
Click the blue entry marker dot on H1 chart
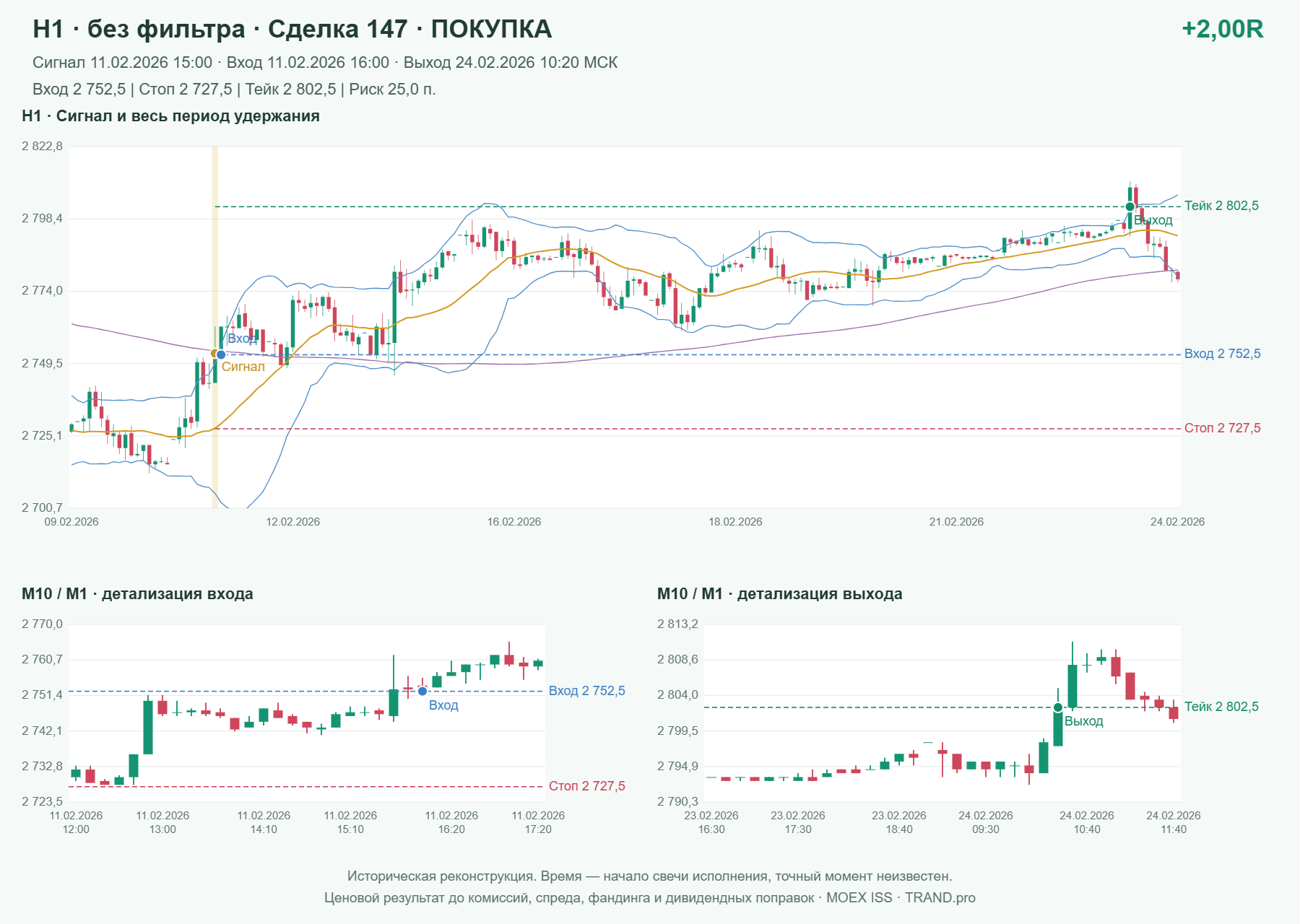click(x=221, y=354)
